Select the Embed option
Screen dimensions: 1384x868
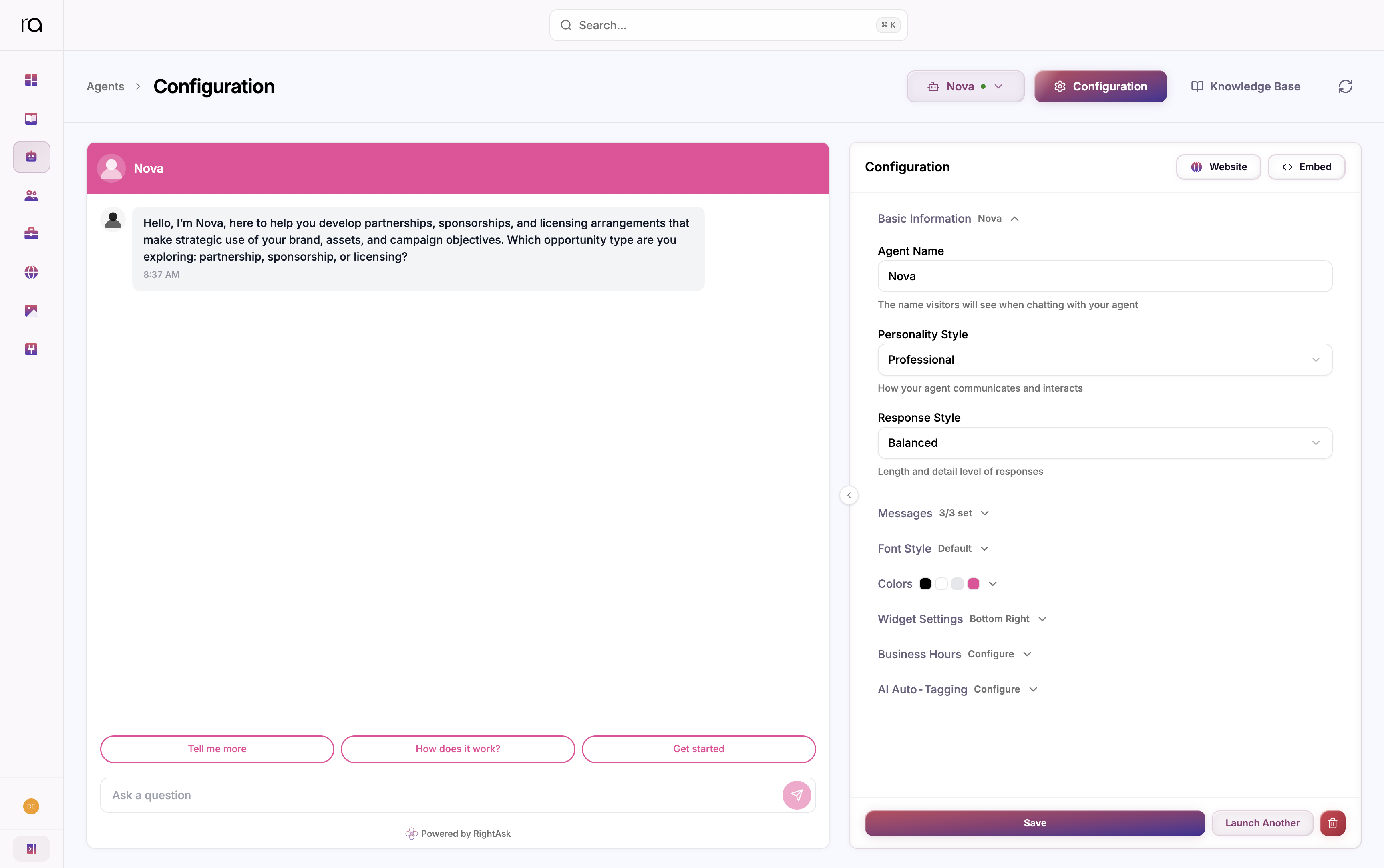click(1306, 167)
